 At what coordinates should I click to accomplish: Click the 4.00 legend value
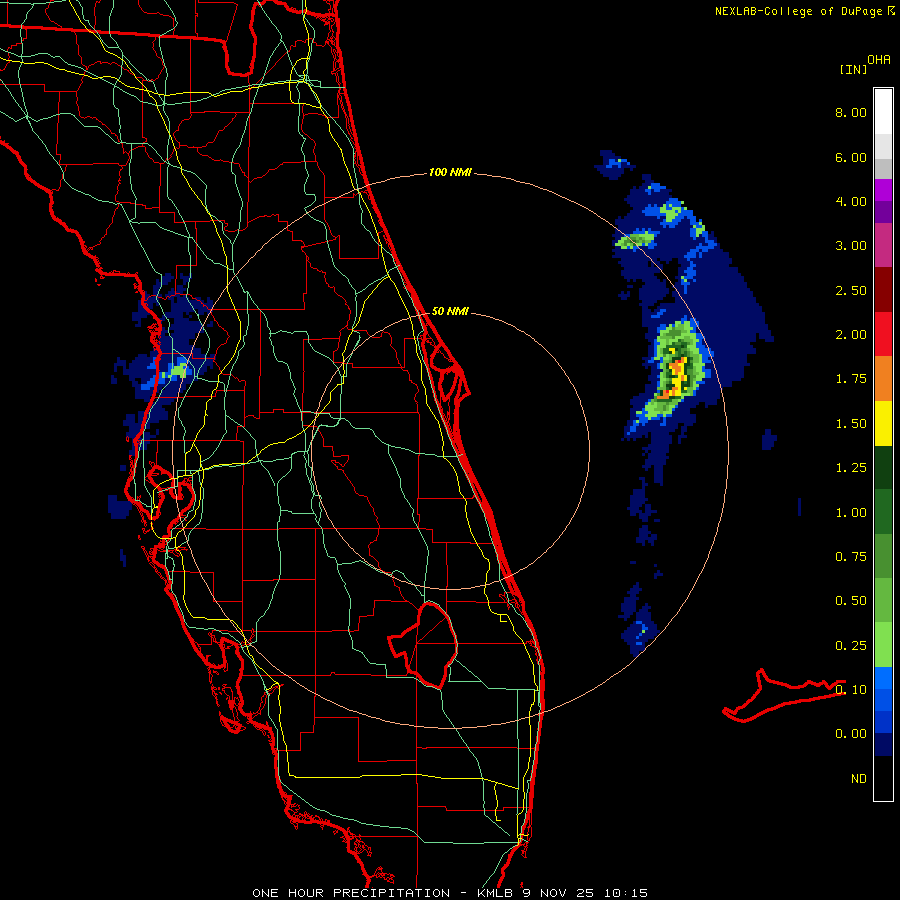851,201
